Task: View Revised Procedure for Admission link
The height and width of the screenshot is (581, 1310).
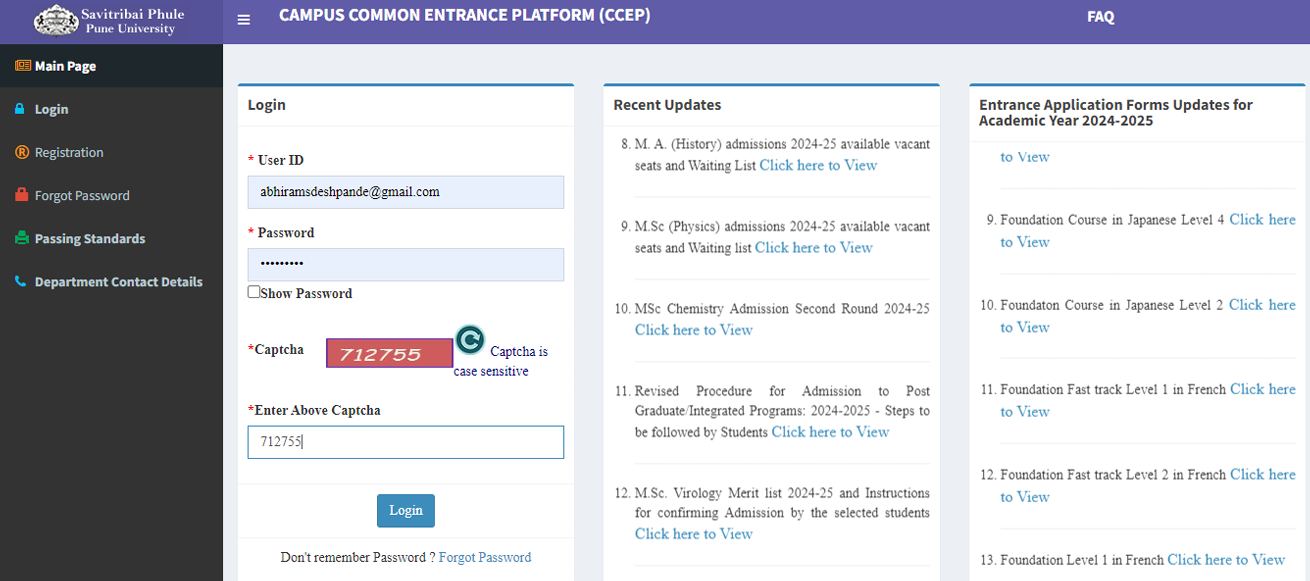Action: click(x=830, y=432)
